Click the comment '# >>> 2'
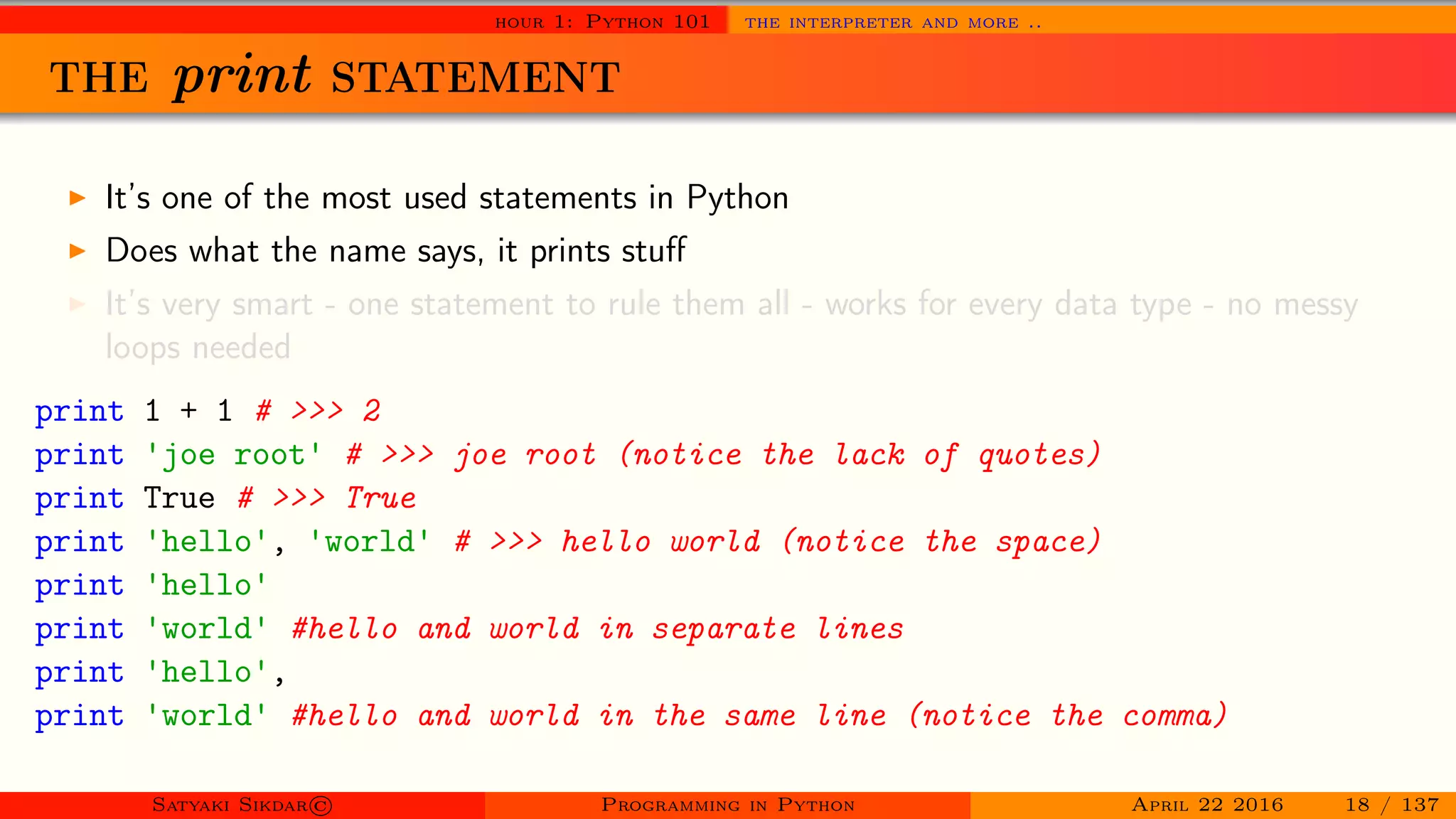The width and height of the screenshot is (1456, 819). [x=318, y=411]
